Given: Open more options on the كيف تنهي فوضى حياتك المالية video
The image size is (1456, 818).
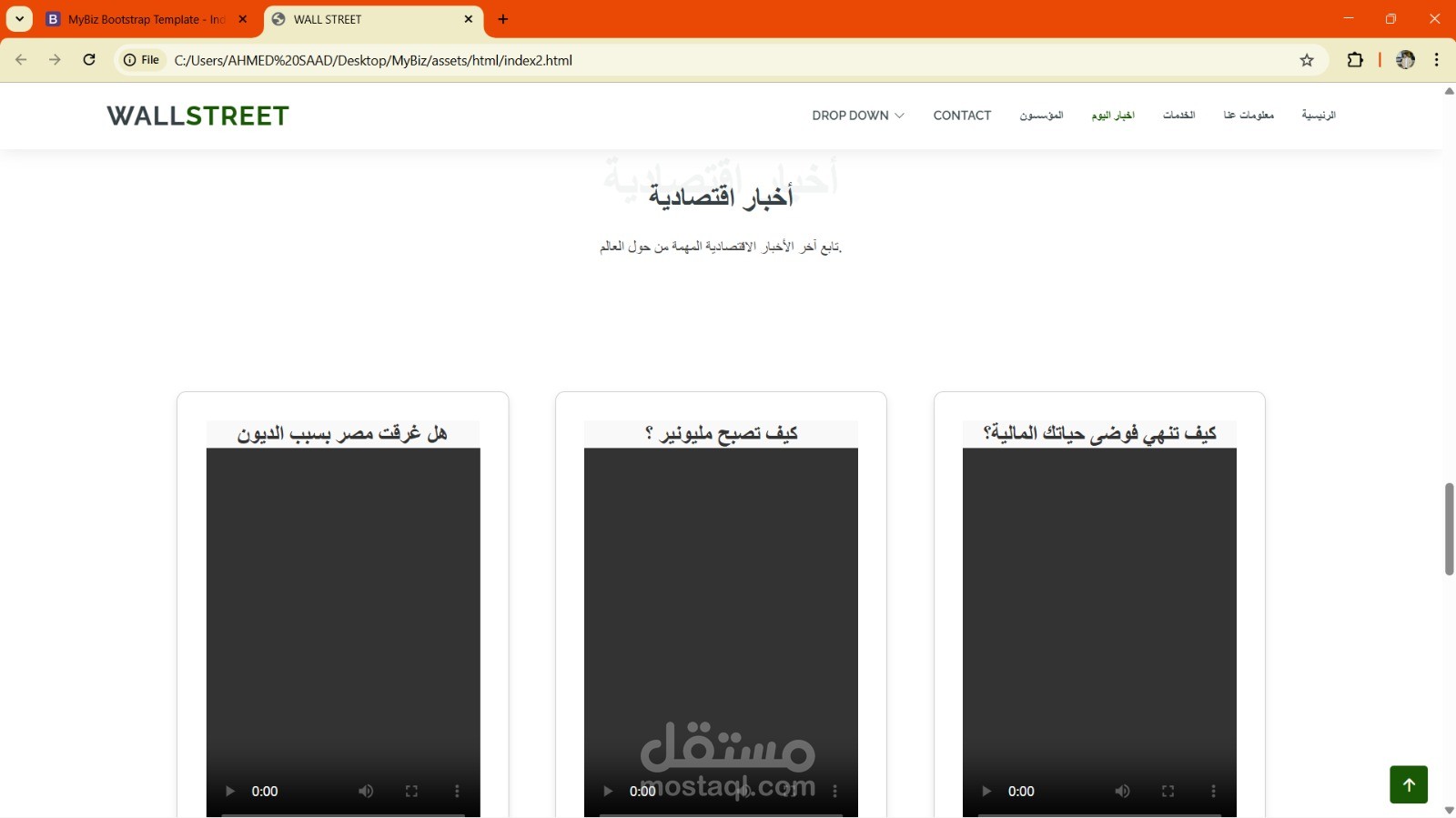Looking at the screenshot, I should pyautogui.click(x=1213, y=792).
